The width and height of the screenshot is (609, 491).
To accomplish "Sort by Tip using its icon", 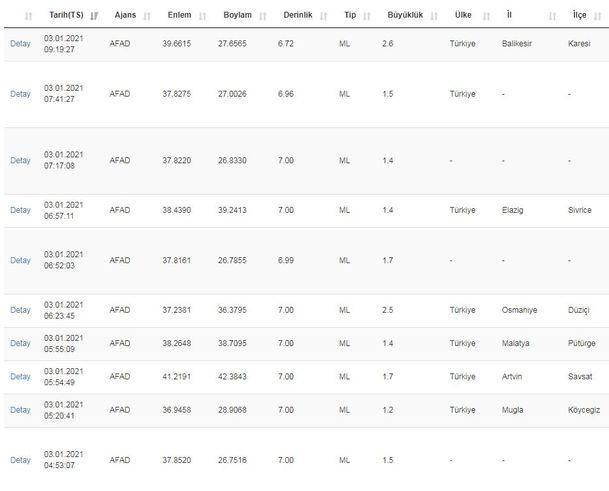I will 365,16.
